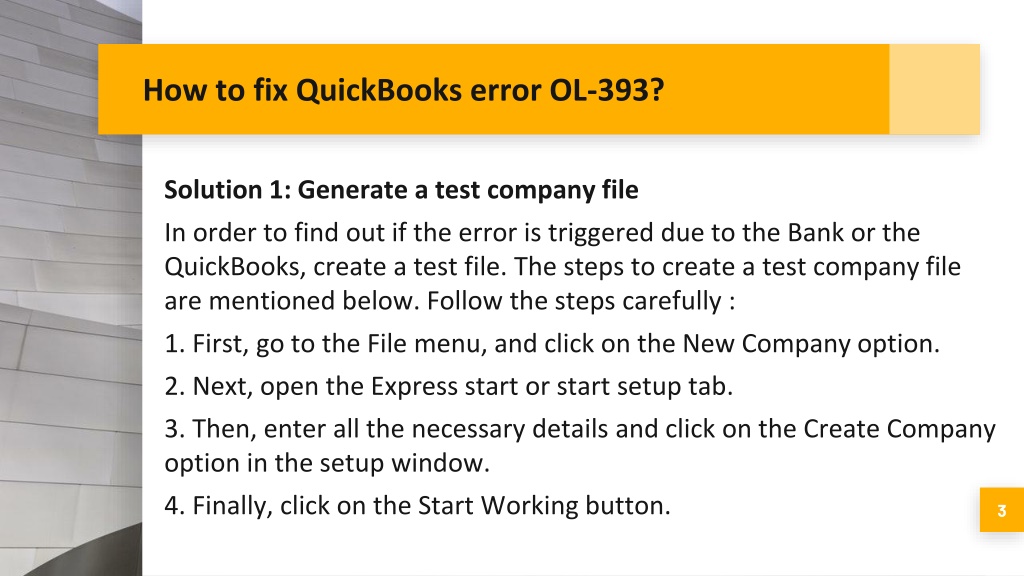Click step 3 about Create Company option
Image resolution: width=1024 pixels, height=576 pixels.
[580, 445]
